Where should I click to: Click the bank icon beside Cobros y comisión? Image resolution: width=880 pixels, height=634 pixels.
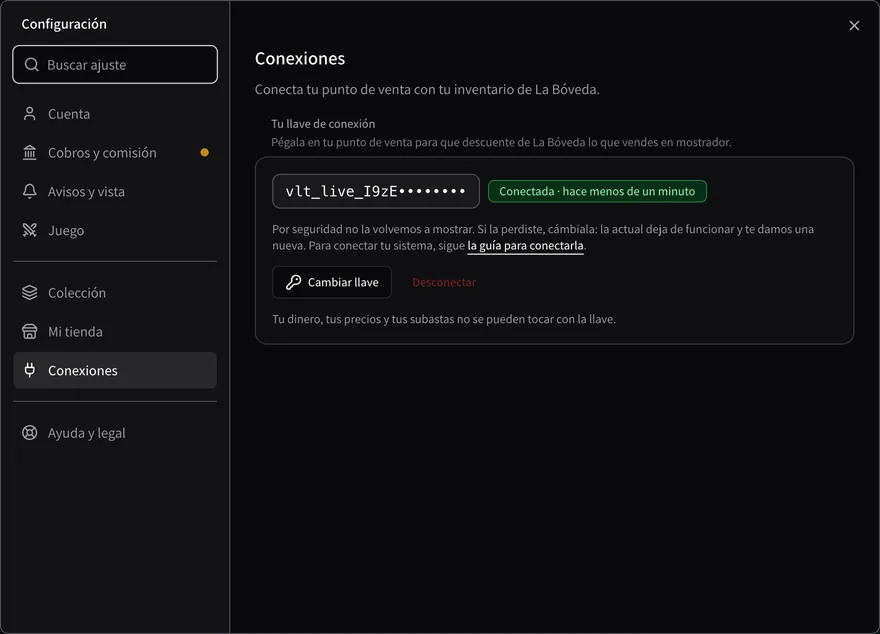pyautogui.click(x=30, y=153)
